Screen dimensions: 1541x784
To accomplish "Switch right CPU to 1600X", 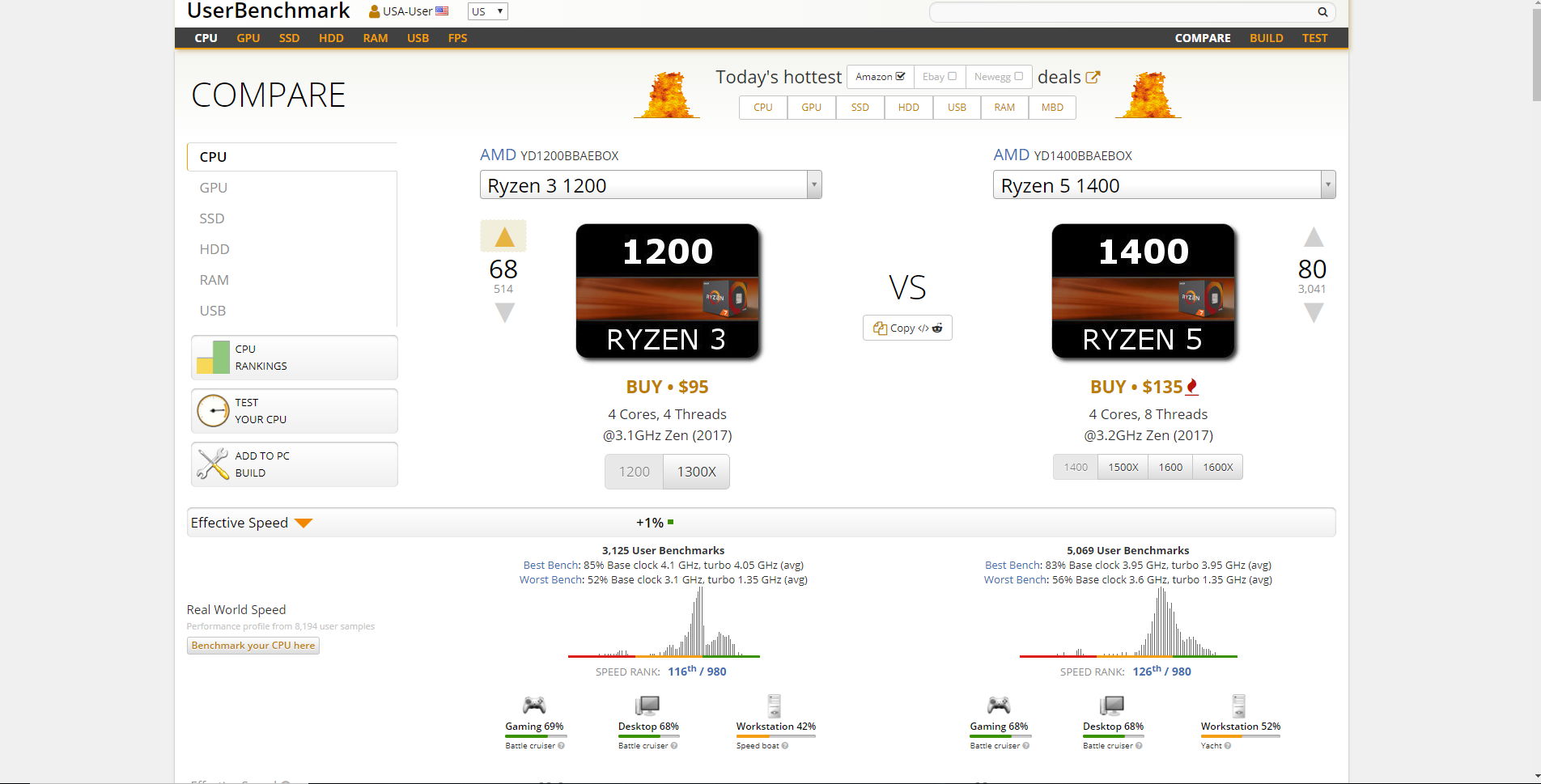I will (x=1217, y=467).
